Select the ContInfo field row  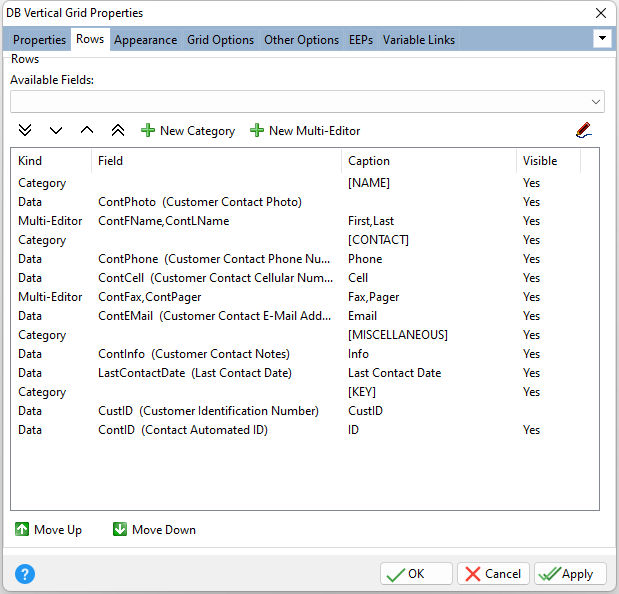point(305,354)
